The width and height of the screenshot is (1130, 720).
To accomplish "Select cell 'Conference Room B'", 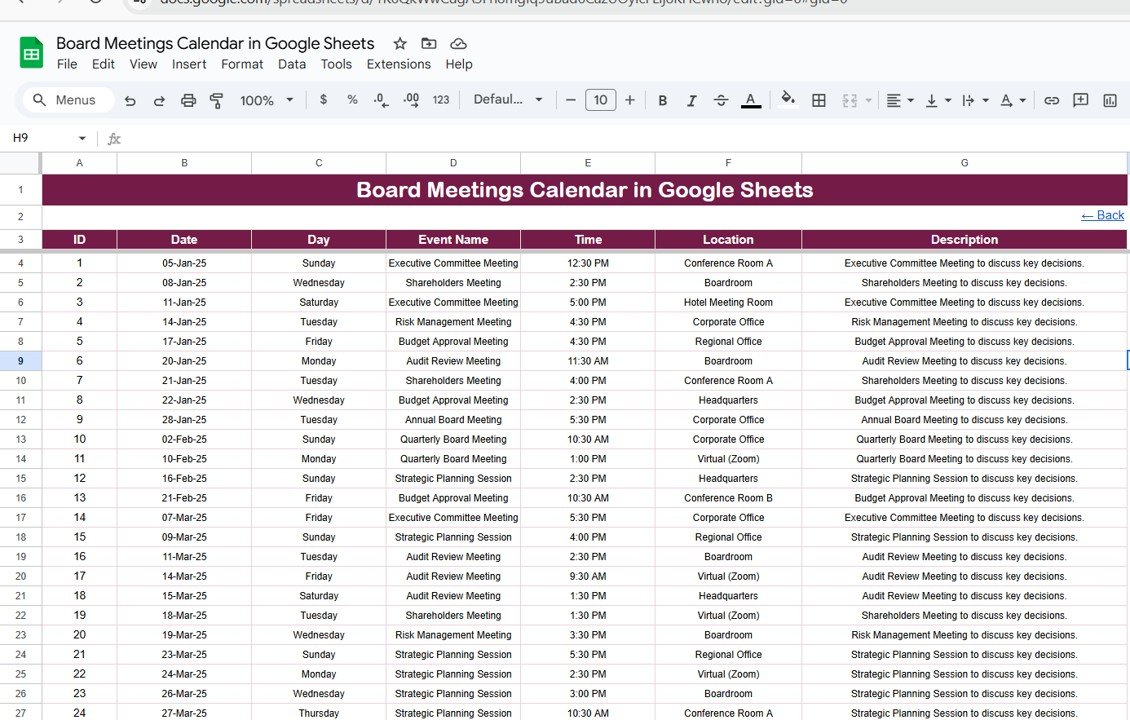I will tap(728, 498).
